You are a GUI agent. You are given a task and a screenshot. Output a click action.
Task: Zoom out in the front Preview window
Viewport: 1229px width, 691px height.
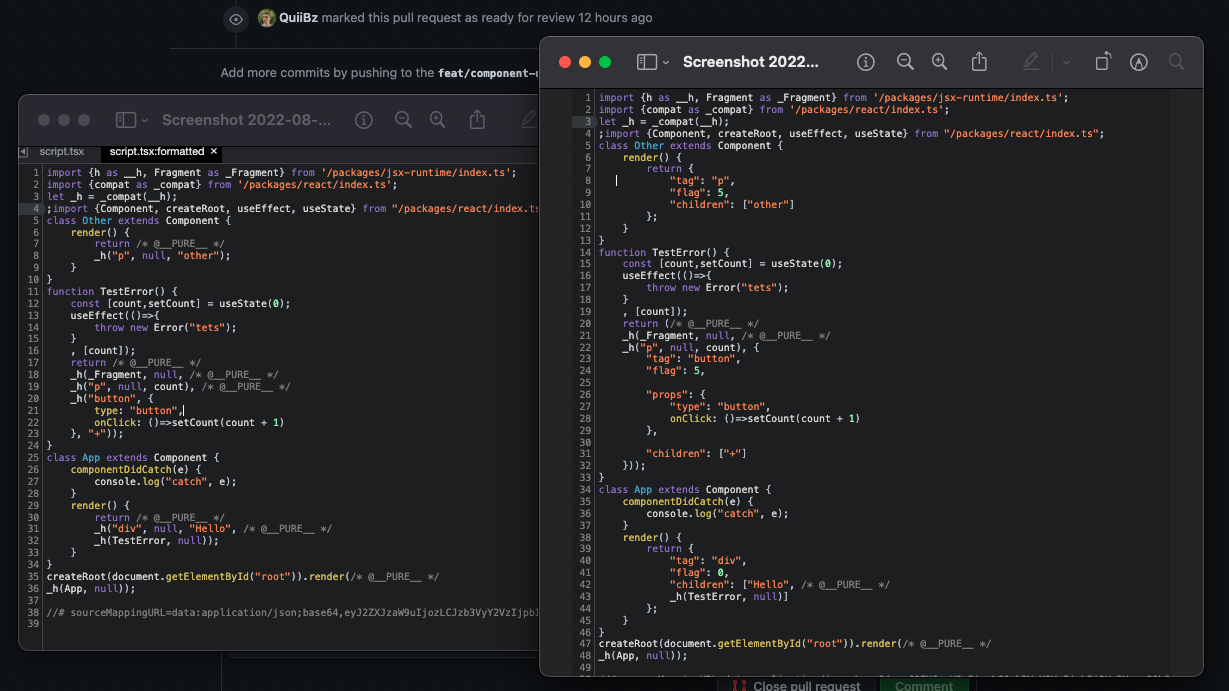pos(905,62)
